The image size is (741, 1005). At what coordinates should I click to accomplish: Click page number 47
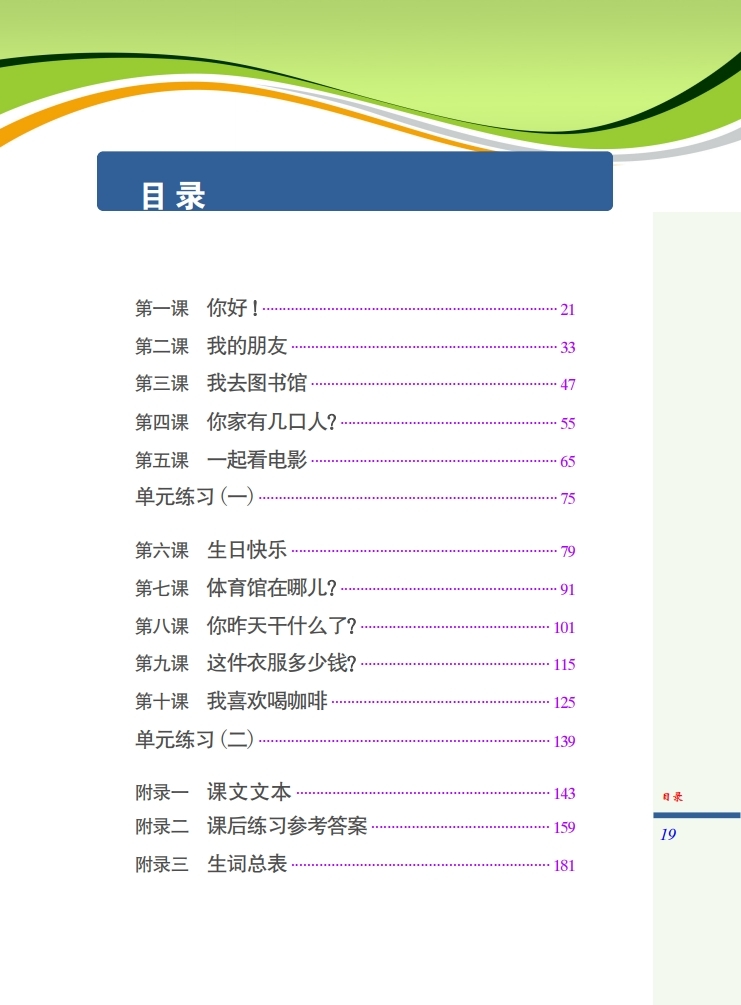(567, 385)
